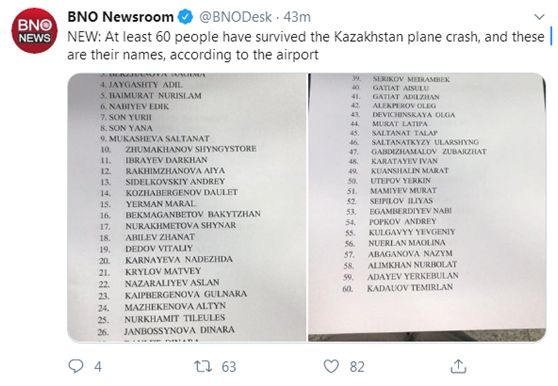The width and height of the screenshot is (558, 386).
Task: Click the like count 82
Action: pyautogui.click(x=357, y=366)
